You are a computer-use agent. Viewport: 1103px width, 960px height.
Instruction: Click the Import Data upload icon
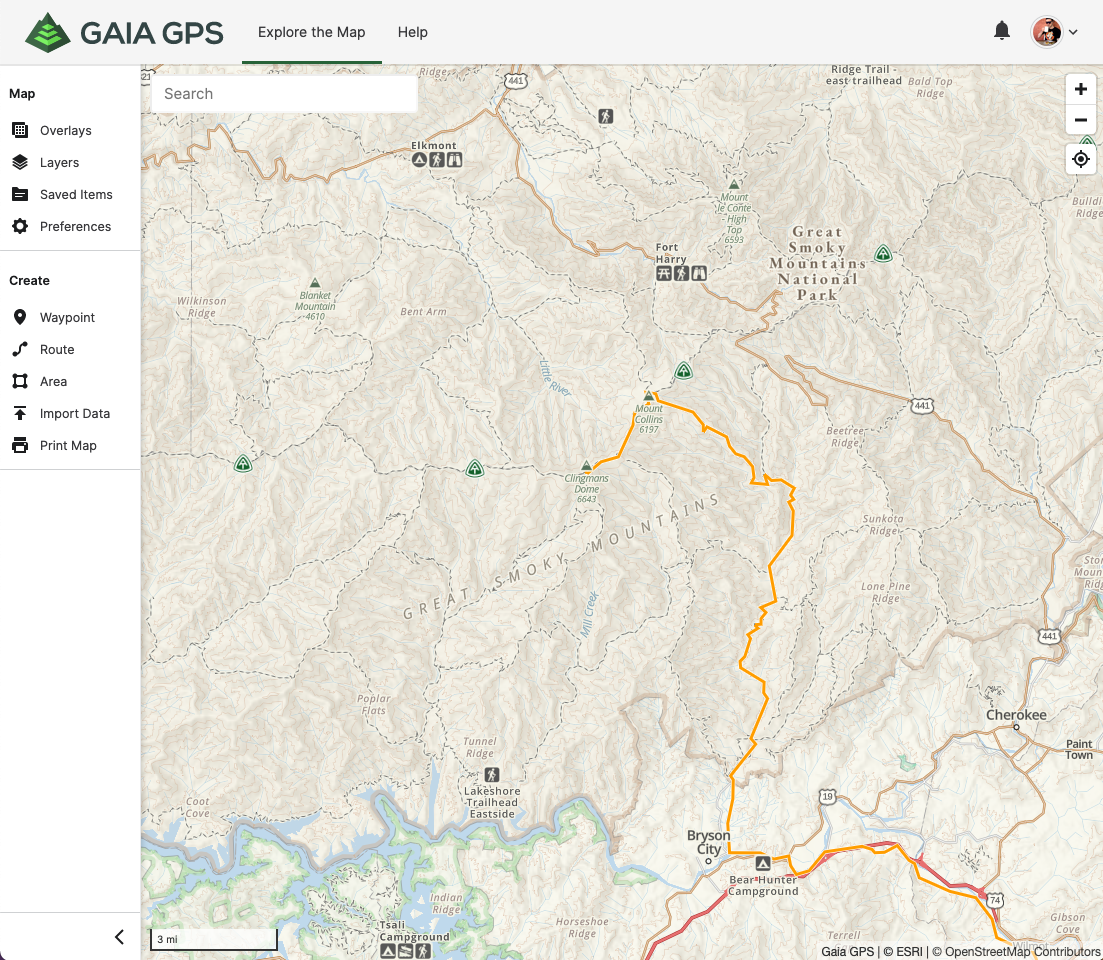click(20, 414)
